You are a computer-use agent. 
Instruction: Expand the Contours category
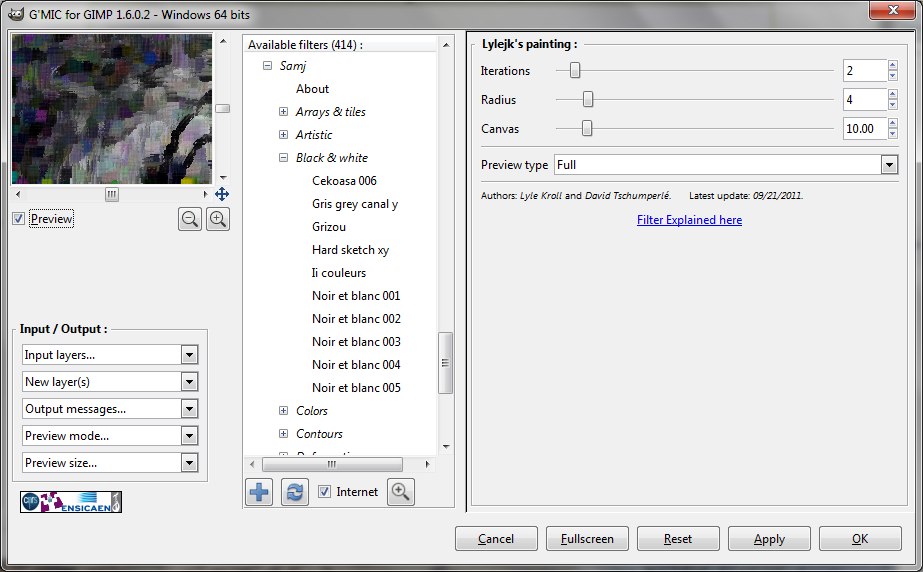(x=283, y=434)
